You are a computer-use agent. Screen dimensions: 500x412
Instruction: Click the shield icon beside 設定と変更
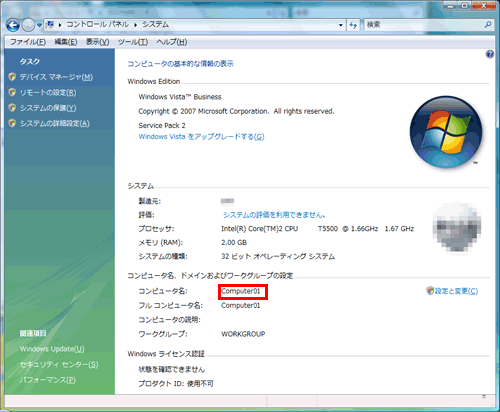[x=430, y=291]
